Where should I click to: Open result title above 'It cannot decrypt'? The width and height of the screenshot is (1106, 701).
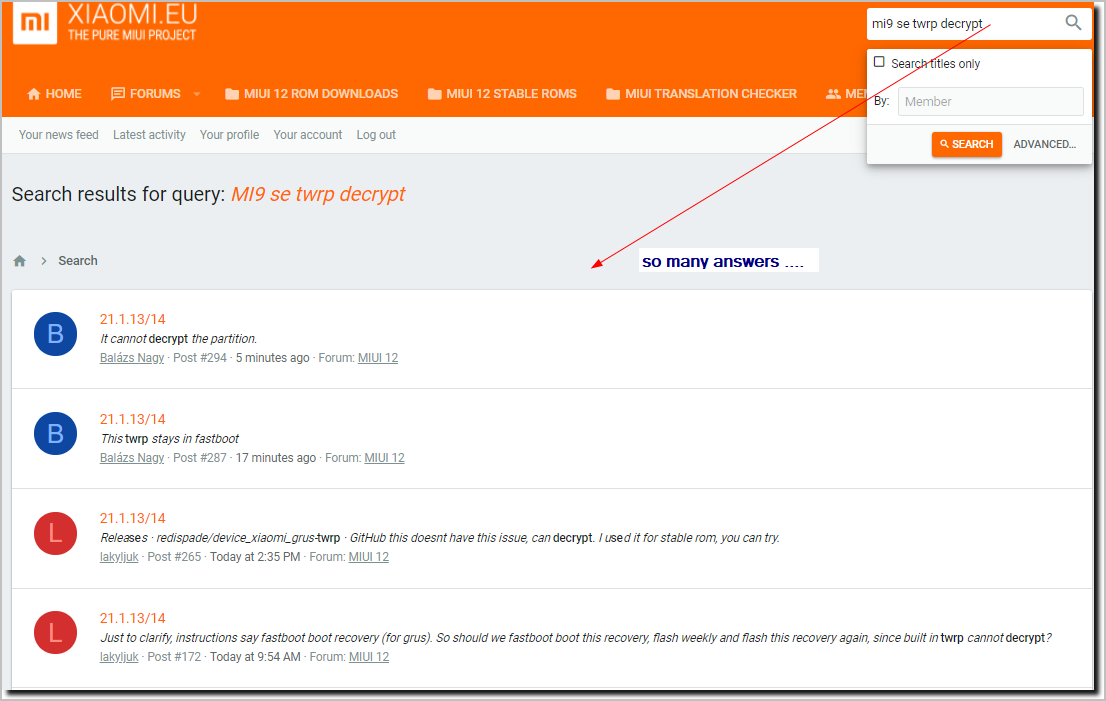tap(133, 319)
